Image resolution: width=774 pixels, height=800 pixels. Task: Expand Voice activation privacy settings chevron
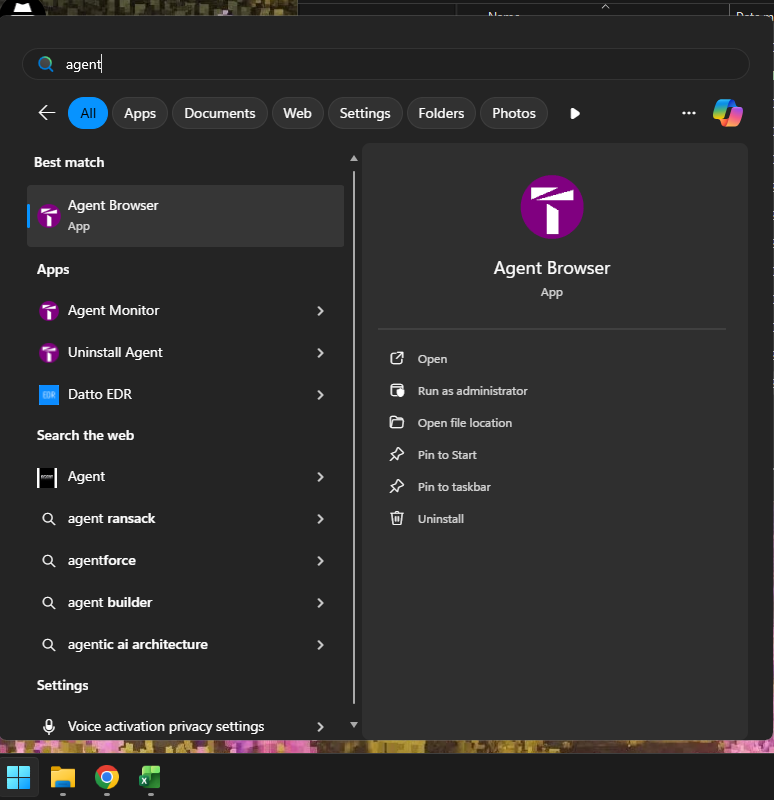(x=320, y=727)
